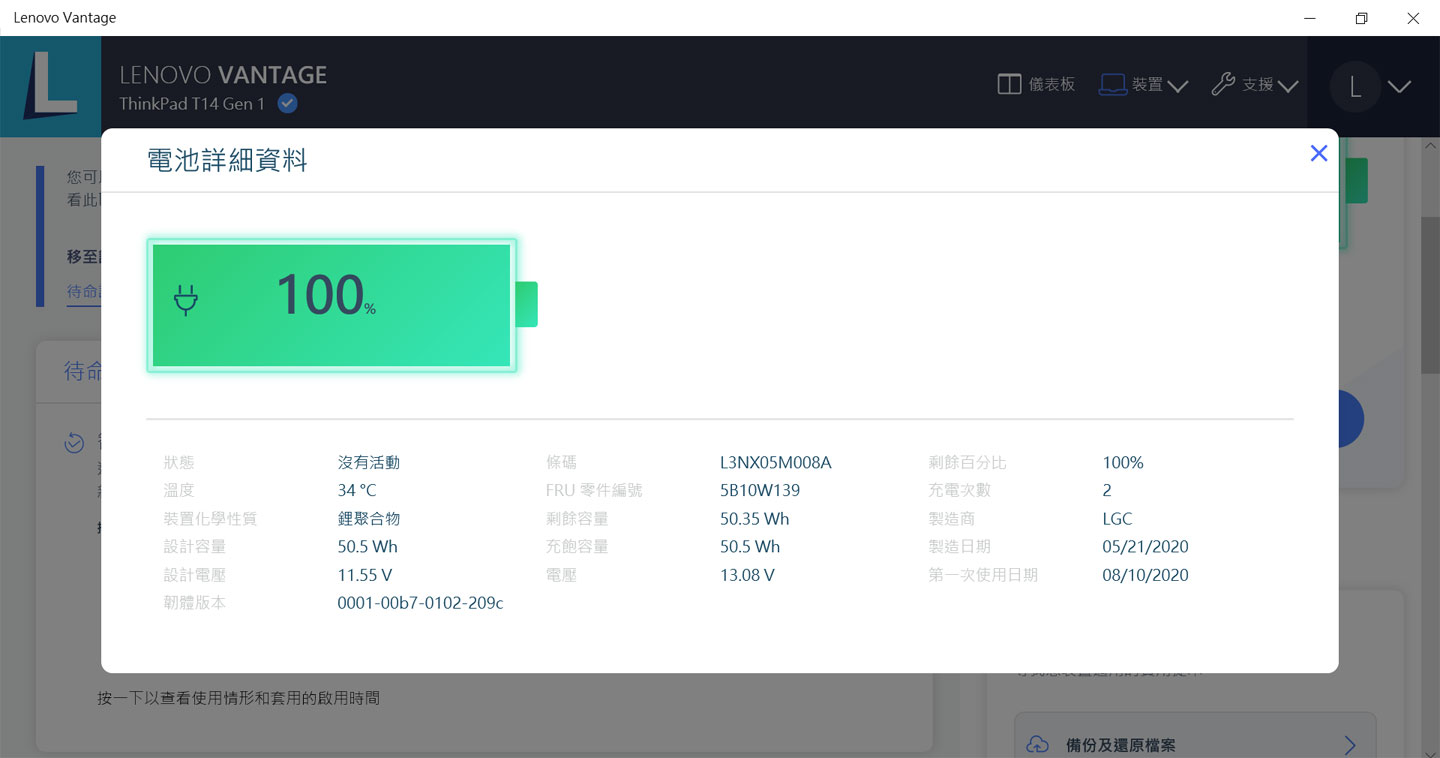Close the 電池詳細資料 dialog
Viewport: 1440px width, 758px height.
click(1318, 153)
